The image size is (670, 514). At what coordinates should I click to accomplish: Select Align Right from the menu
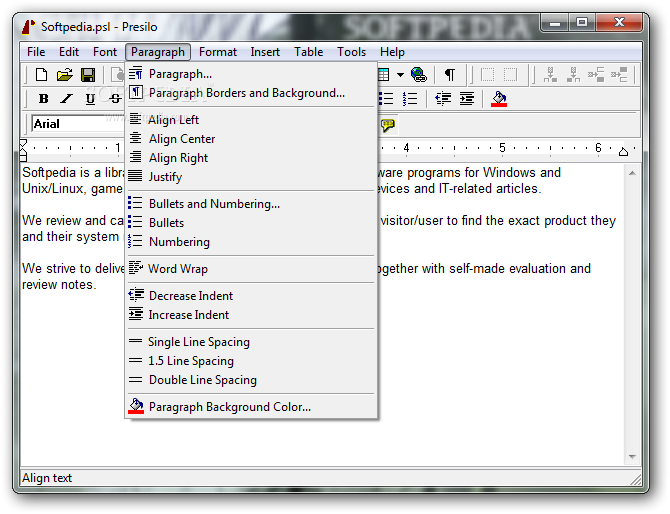pos(251,158)
